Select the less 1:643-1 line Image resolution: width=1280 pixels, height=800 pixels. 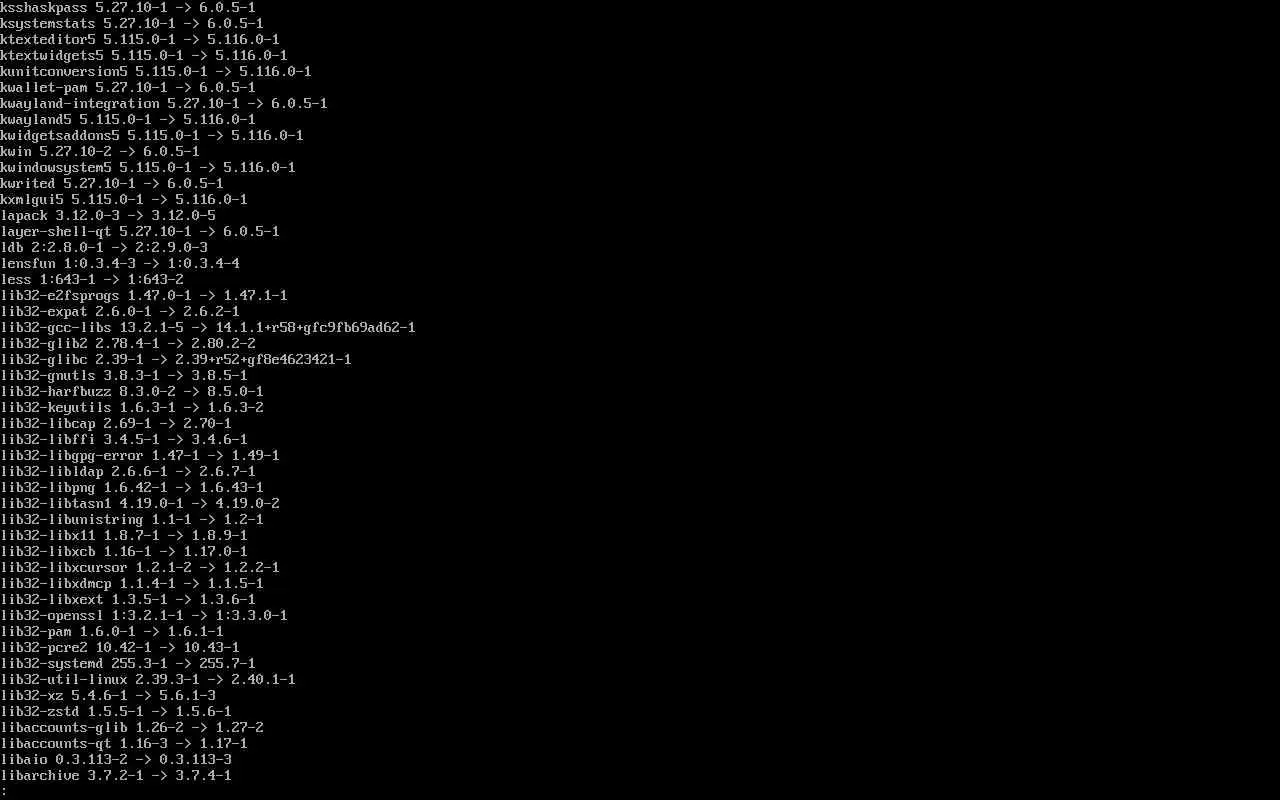(x=92, y=279)
